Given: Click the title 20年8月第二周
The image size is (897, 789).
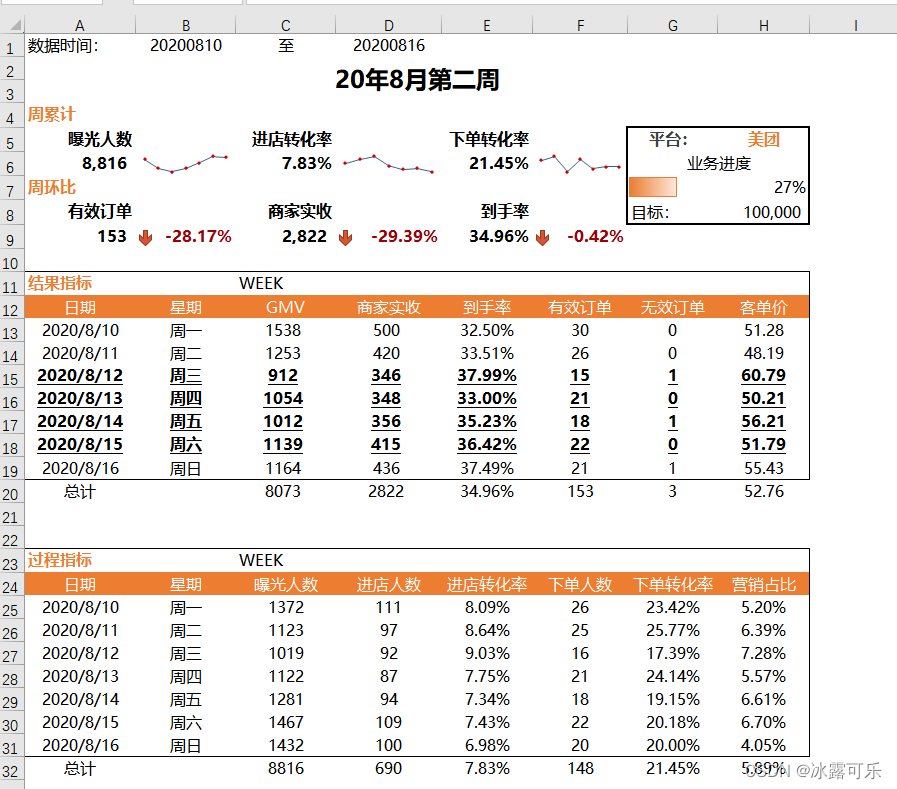Looking at the screenshot, I should coord(417,80).
